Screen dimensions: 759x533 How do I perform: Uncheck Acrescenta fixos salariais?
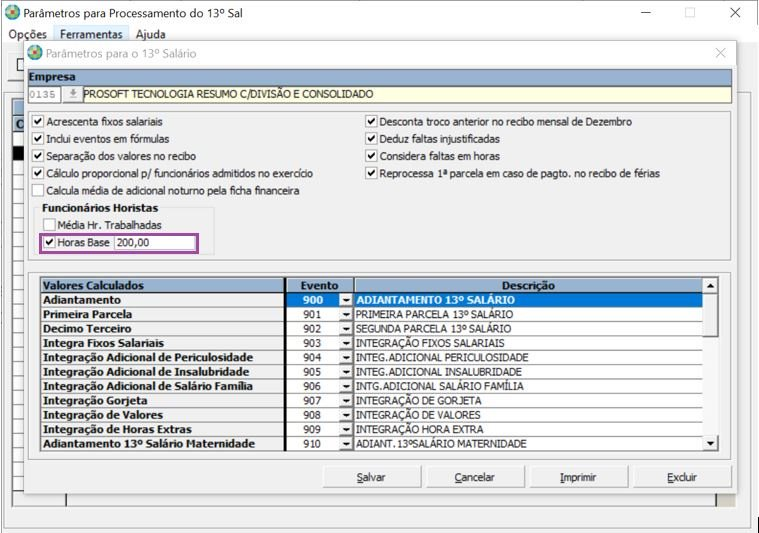[x=38, y=122]
